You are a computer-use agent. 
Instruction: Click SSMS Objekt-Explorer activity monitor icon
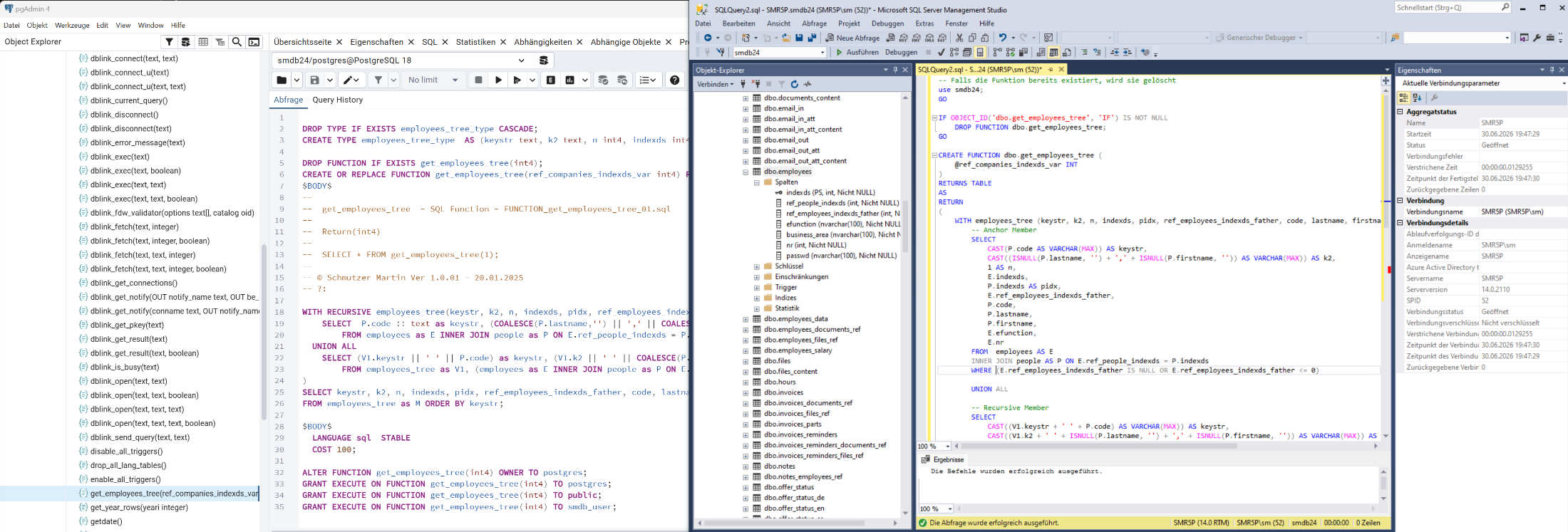point(808,84)
